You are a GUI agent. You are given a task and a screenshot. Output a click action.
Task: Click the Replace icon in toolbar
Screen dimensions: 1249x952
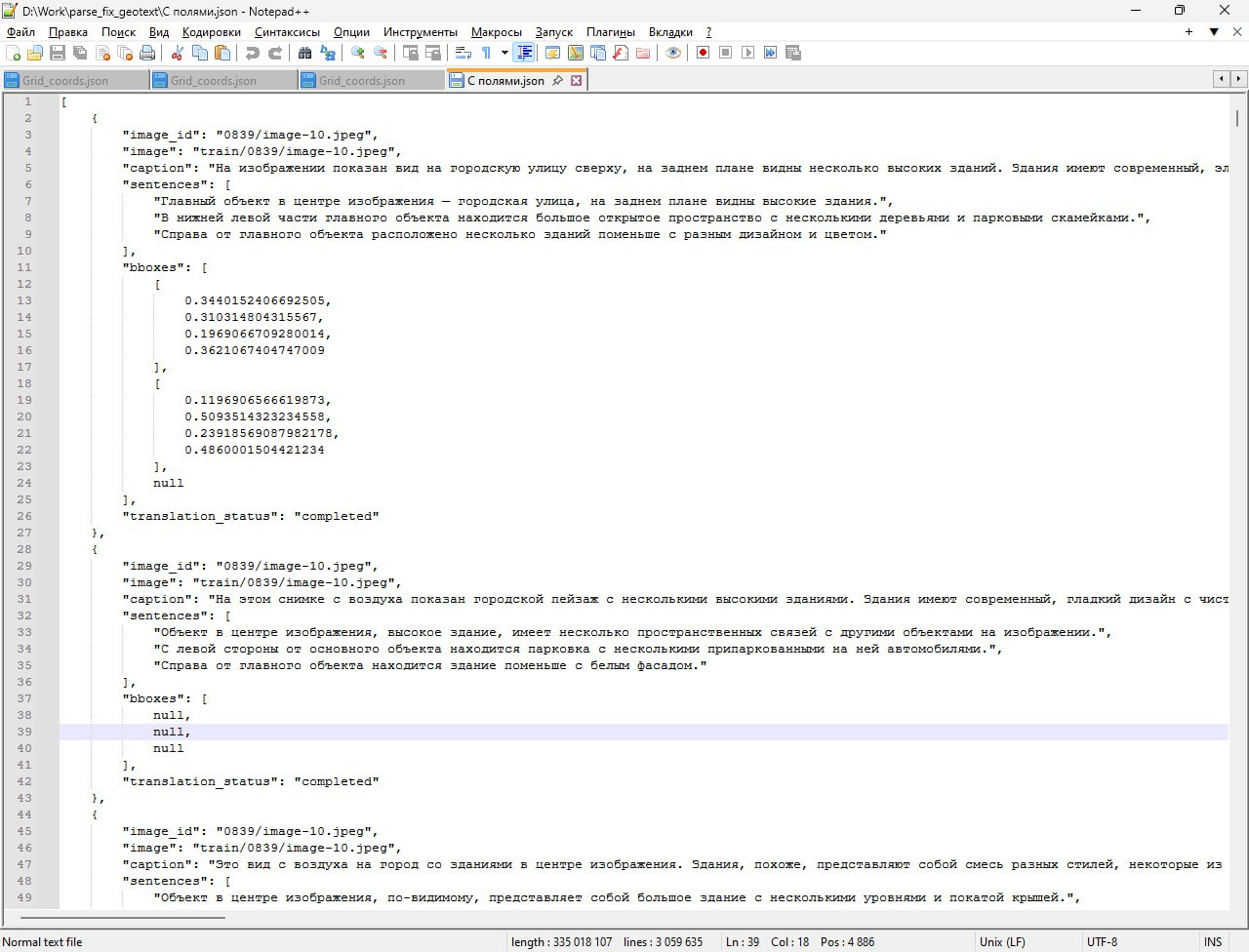tap(328, 53)
